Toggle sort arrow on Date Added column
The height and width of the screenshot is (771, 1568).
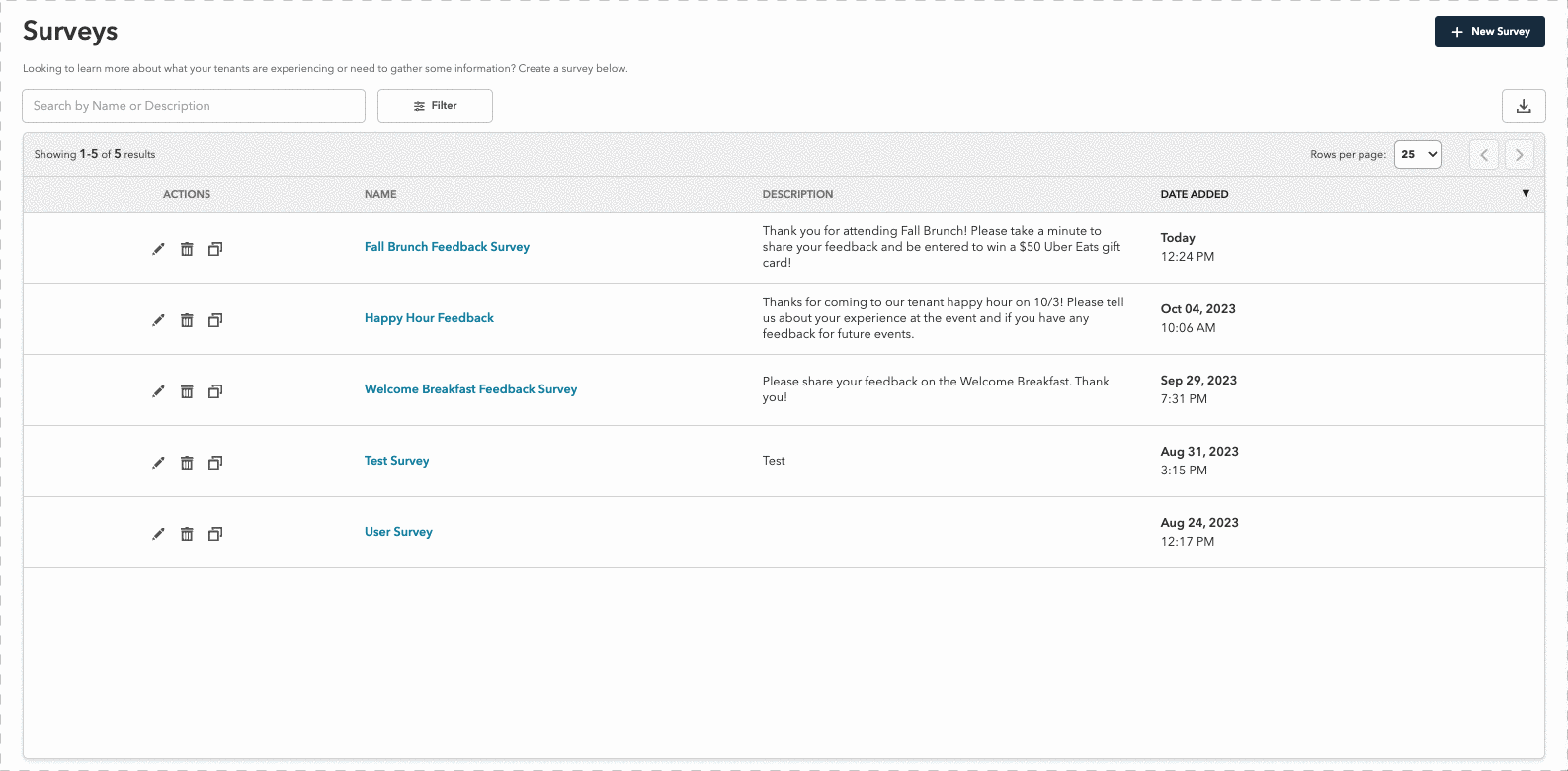pos(1526,193)
